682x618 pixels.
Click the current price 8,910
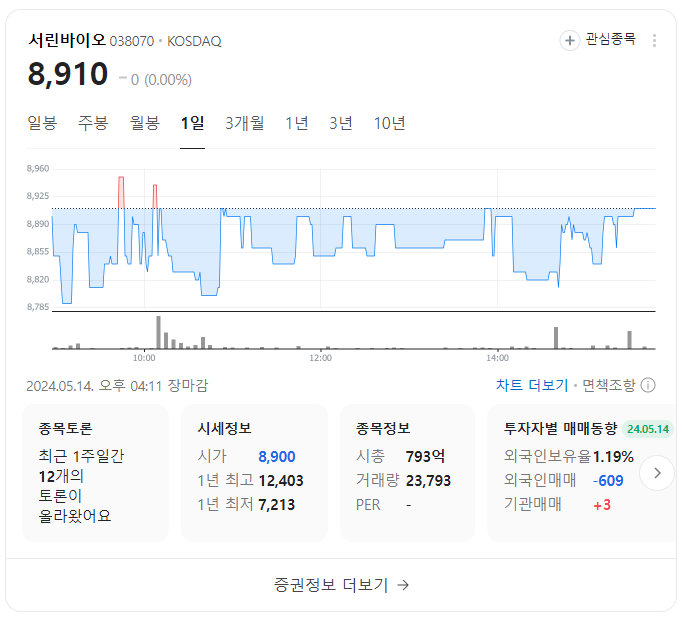tap(68, 73)
